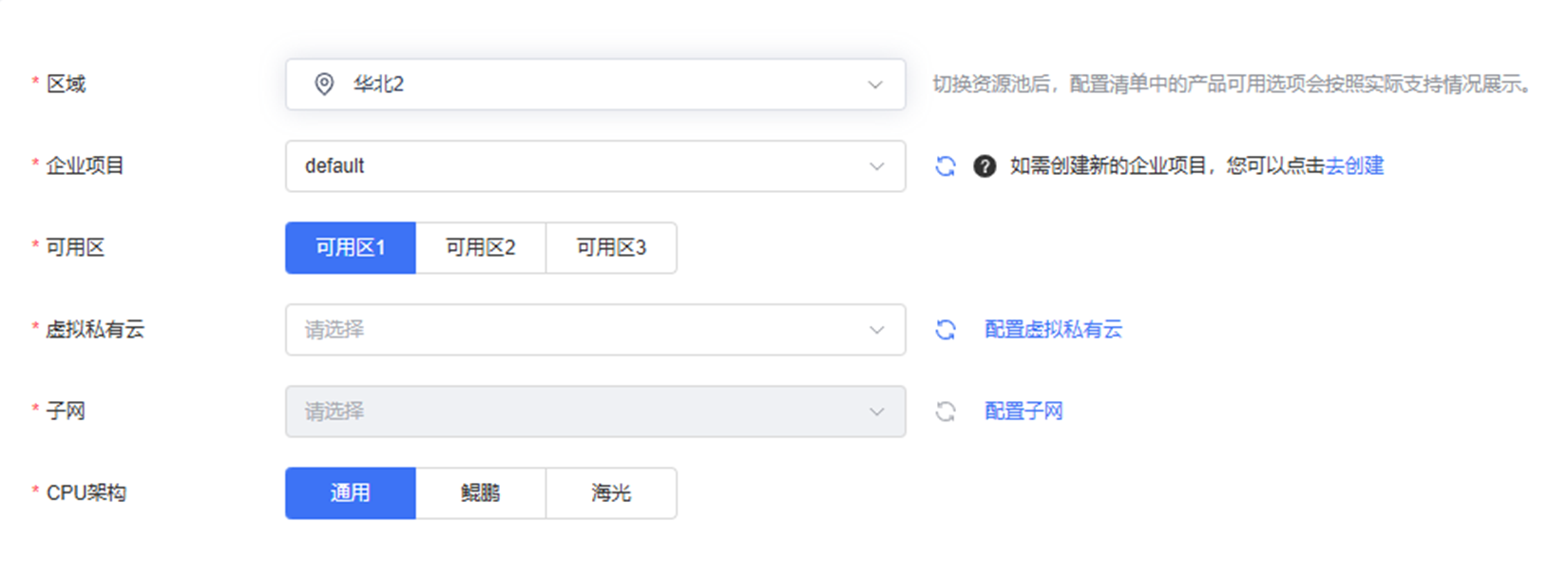Open the 配置虚拟私有云 link
The image size is (1568, 561).
click(x=1053, y=330)
